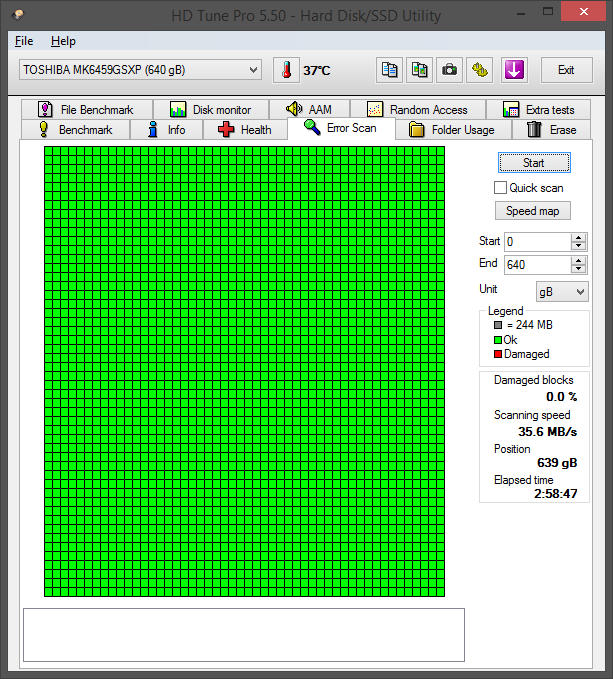The image size is (613, 679).
Task: Open the TOSHIBA drive selection dropdown
Action: coord(140,70)
